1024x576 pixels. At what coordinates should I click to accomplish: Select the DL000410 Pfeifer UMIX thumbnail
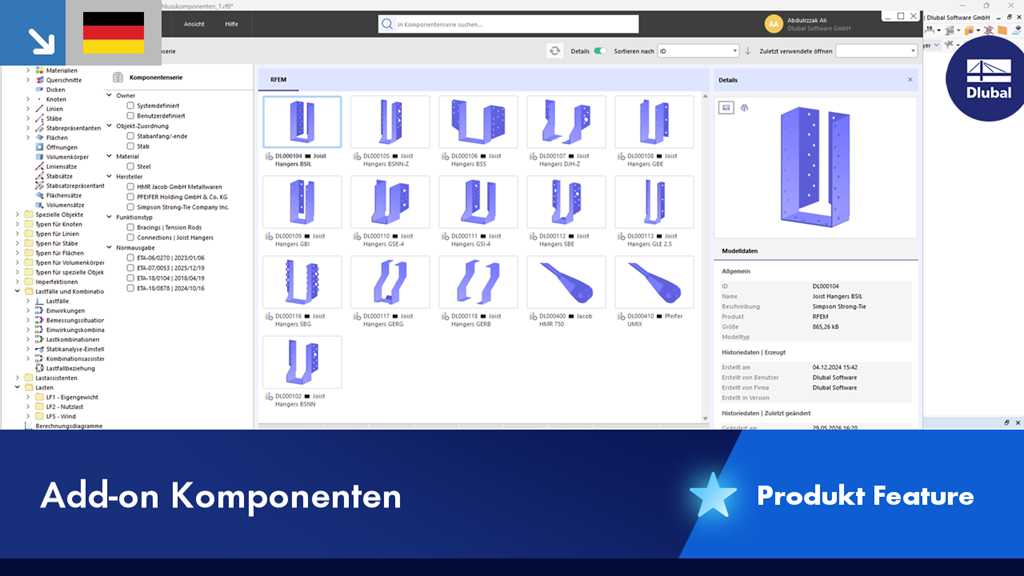[654, 281]
